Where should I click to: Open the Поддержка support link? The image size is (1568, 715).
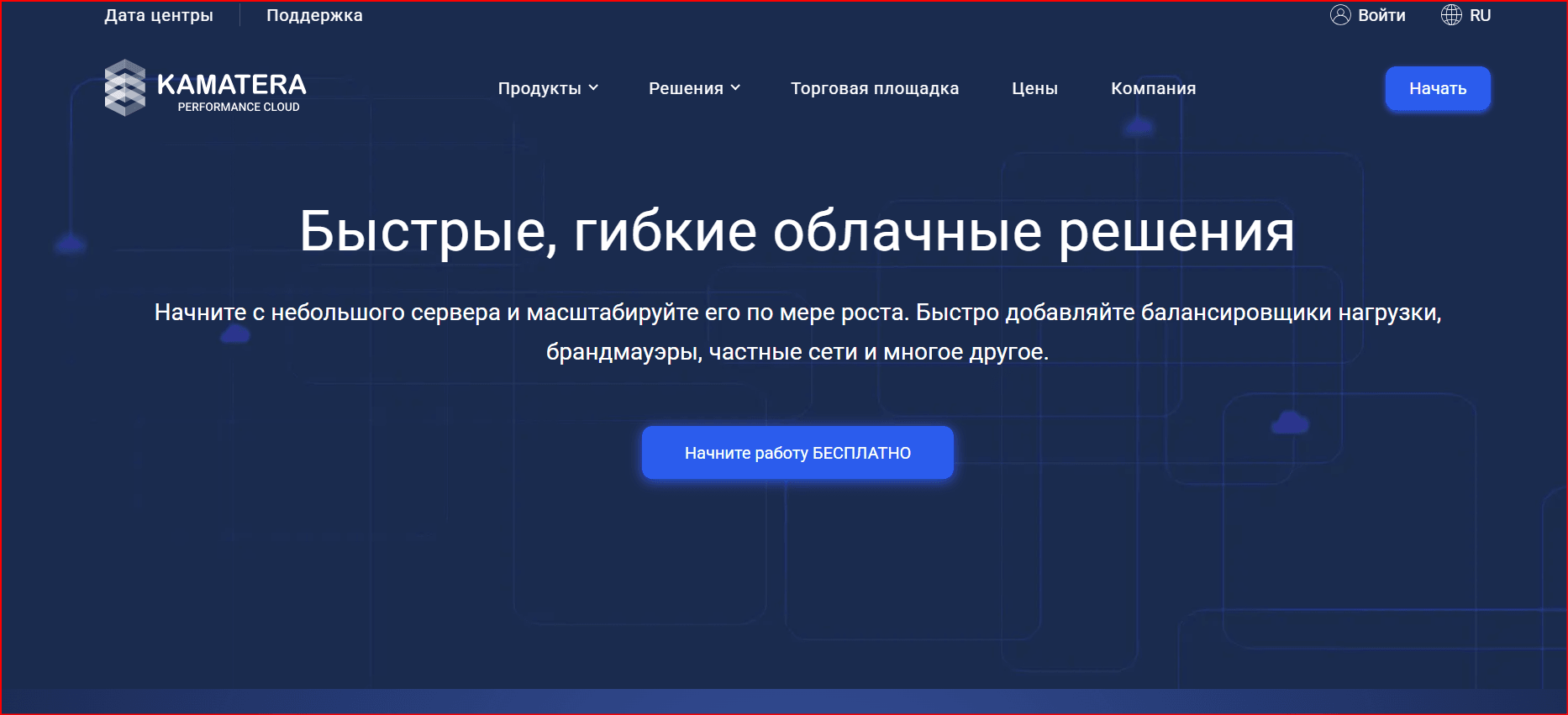click(314, 15)
